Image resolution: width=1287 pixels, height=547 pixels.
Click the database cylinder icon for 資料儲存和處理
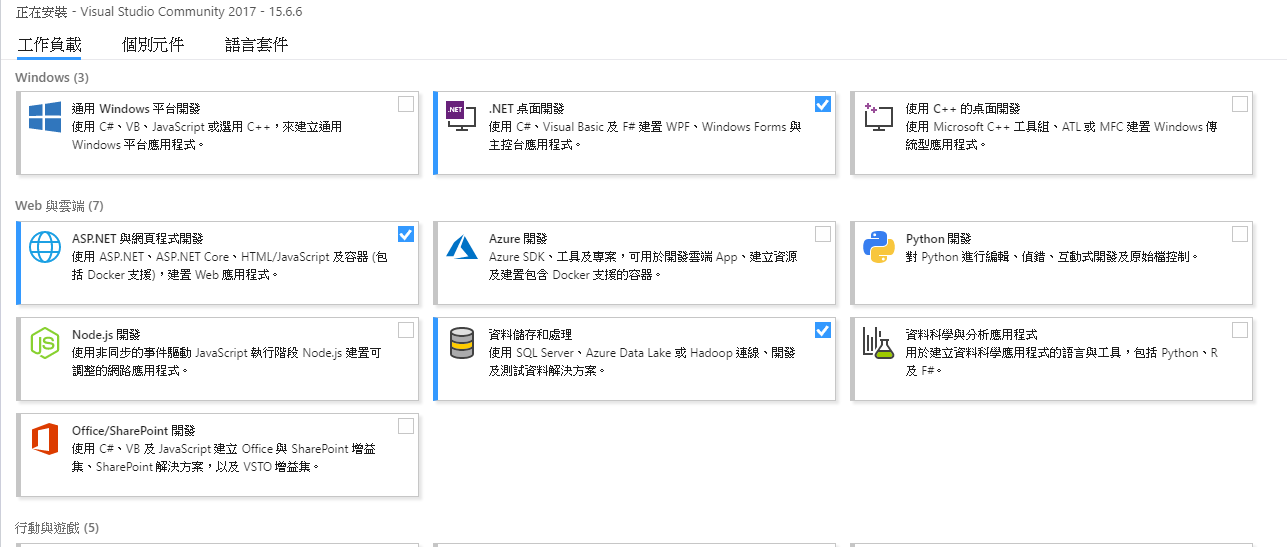point(461,343)
